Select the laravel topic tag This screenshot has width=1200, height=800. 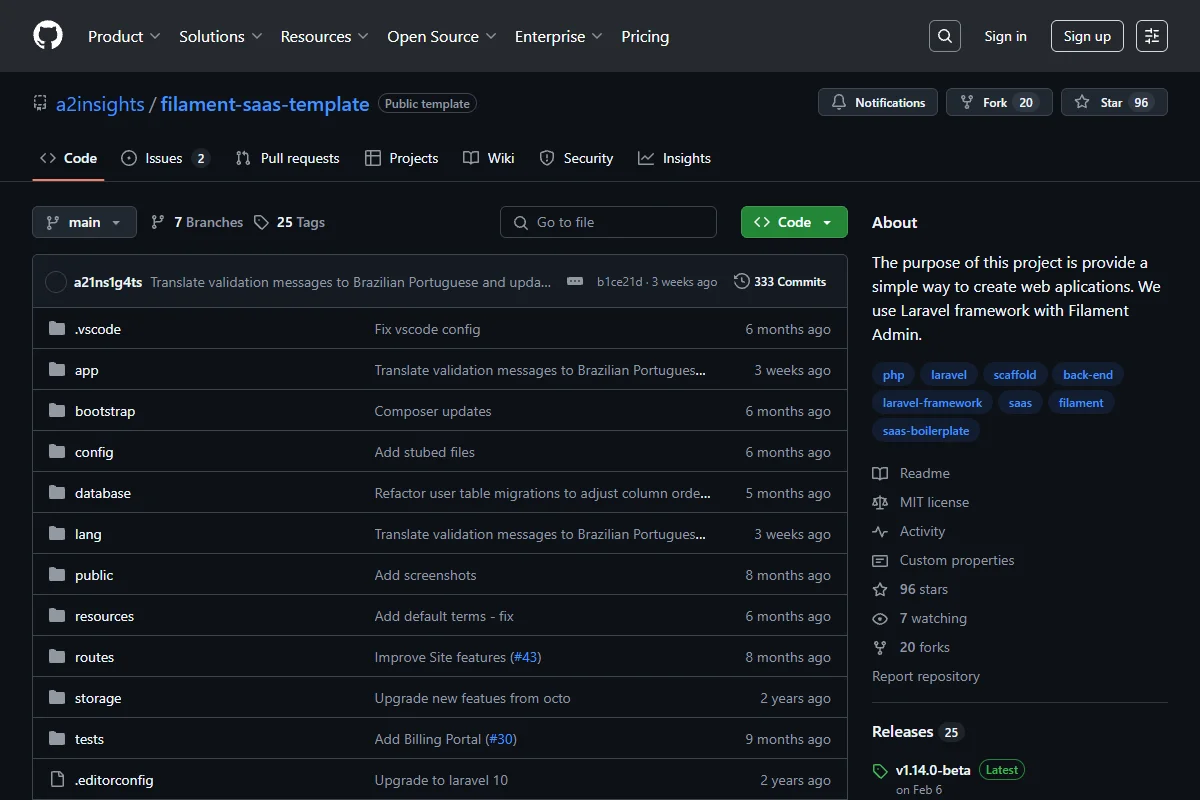pos(949,375)
